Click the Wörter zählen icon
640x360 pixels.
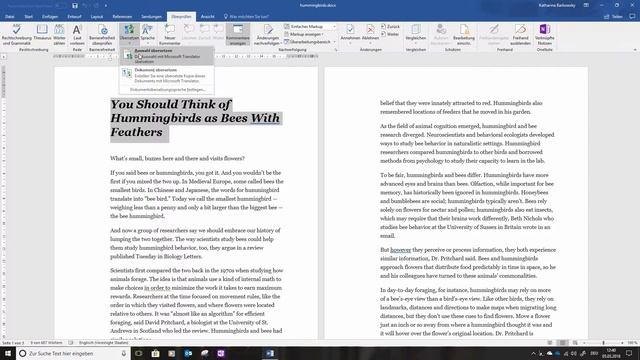(59, 34)
